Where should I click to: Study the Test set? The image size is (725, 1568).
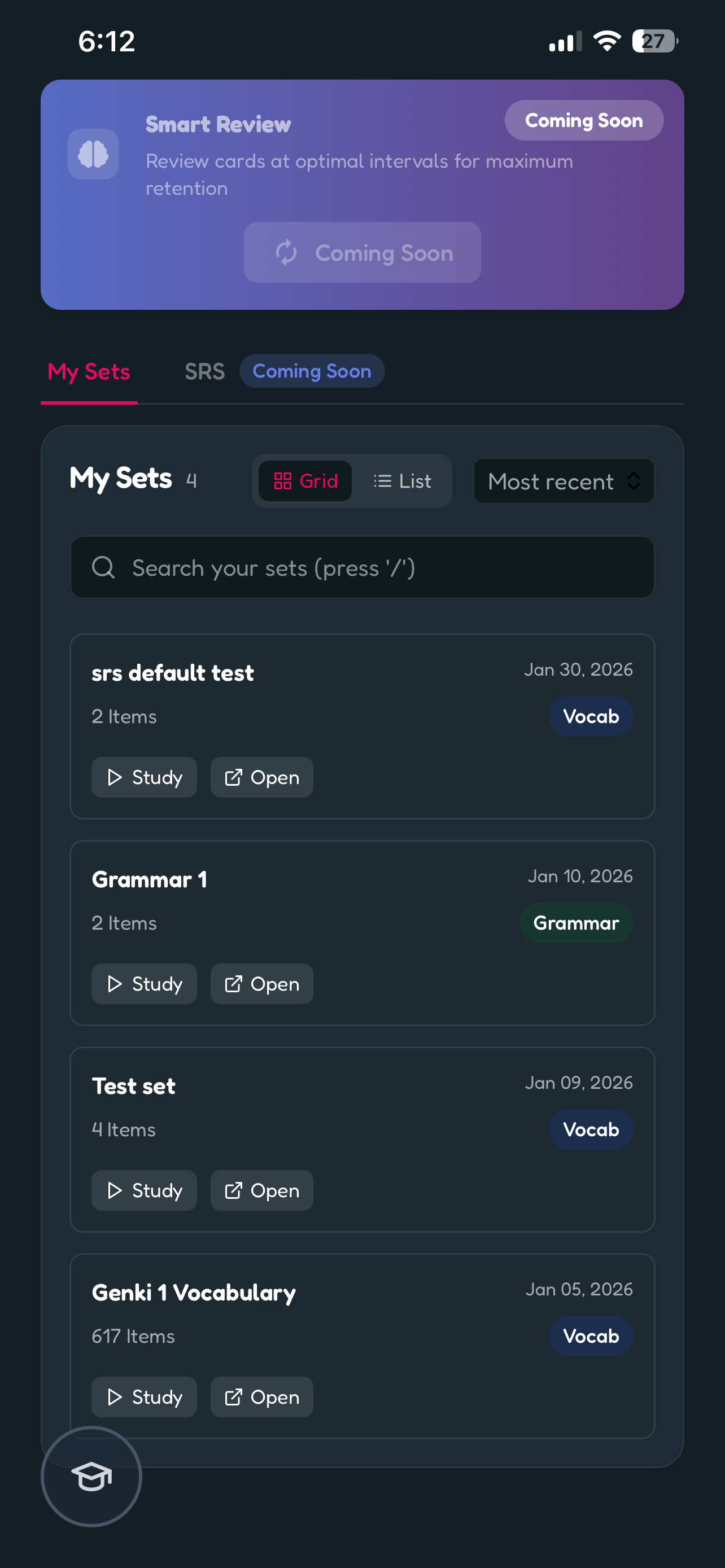pyautogui.click(x=145, y=1190)
